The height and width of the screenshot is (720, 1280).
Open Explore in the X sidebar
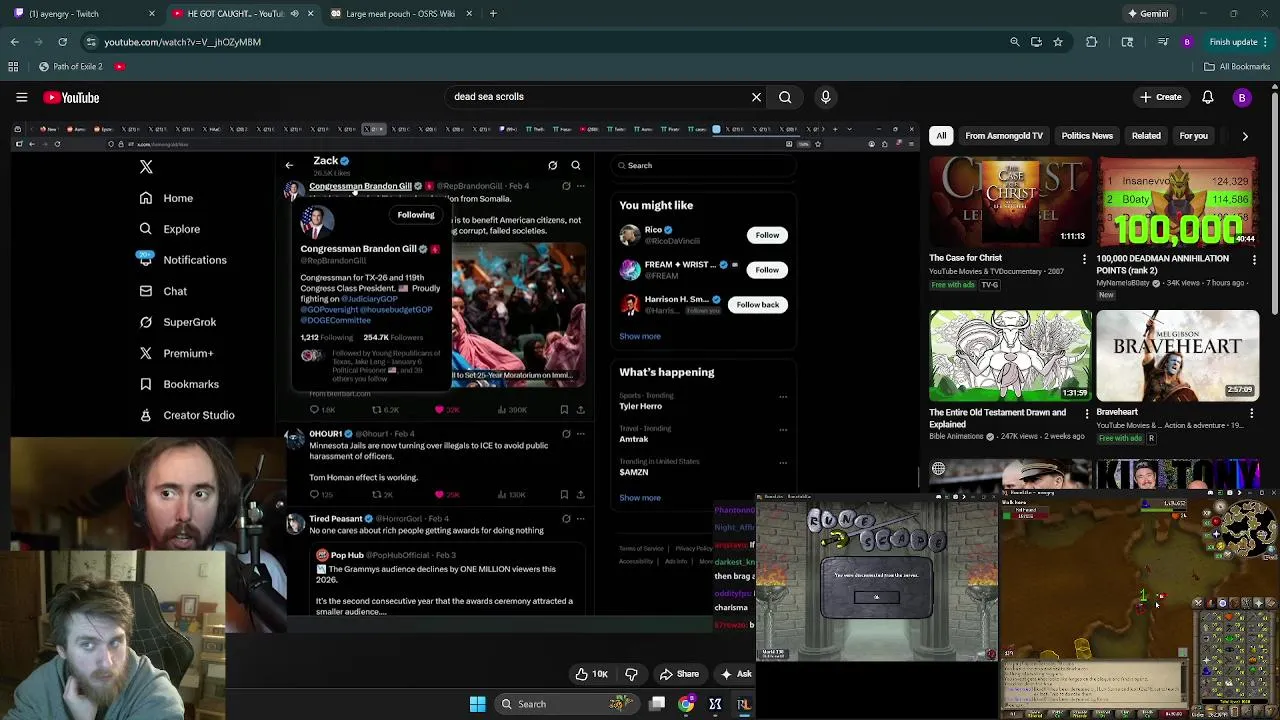[x=170, y=229]
